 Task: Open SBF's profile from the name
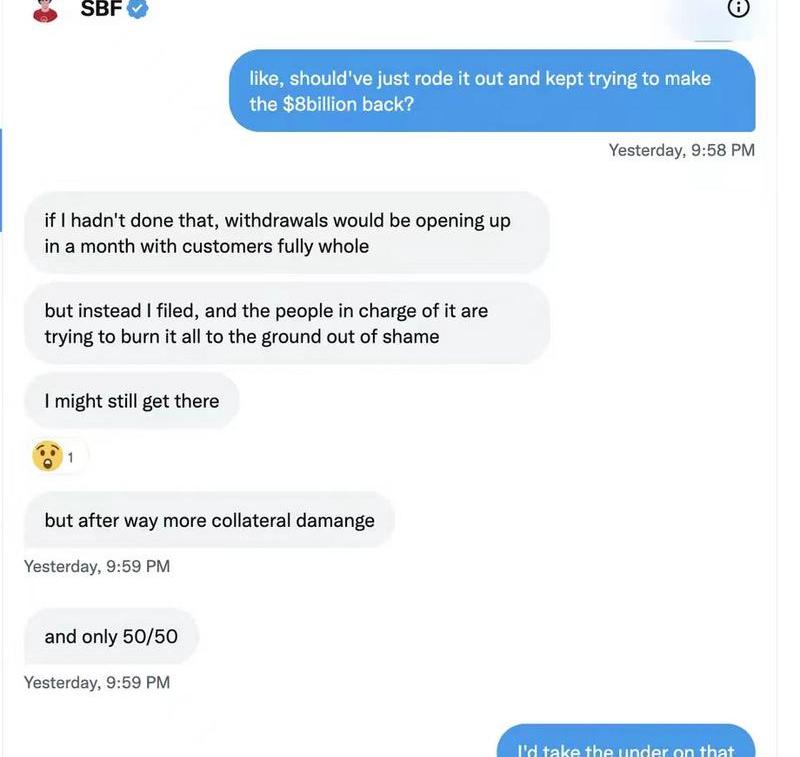click(101, 8)
